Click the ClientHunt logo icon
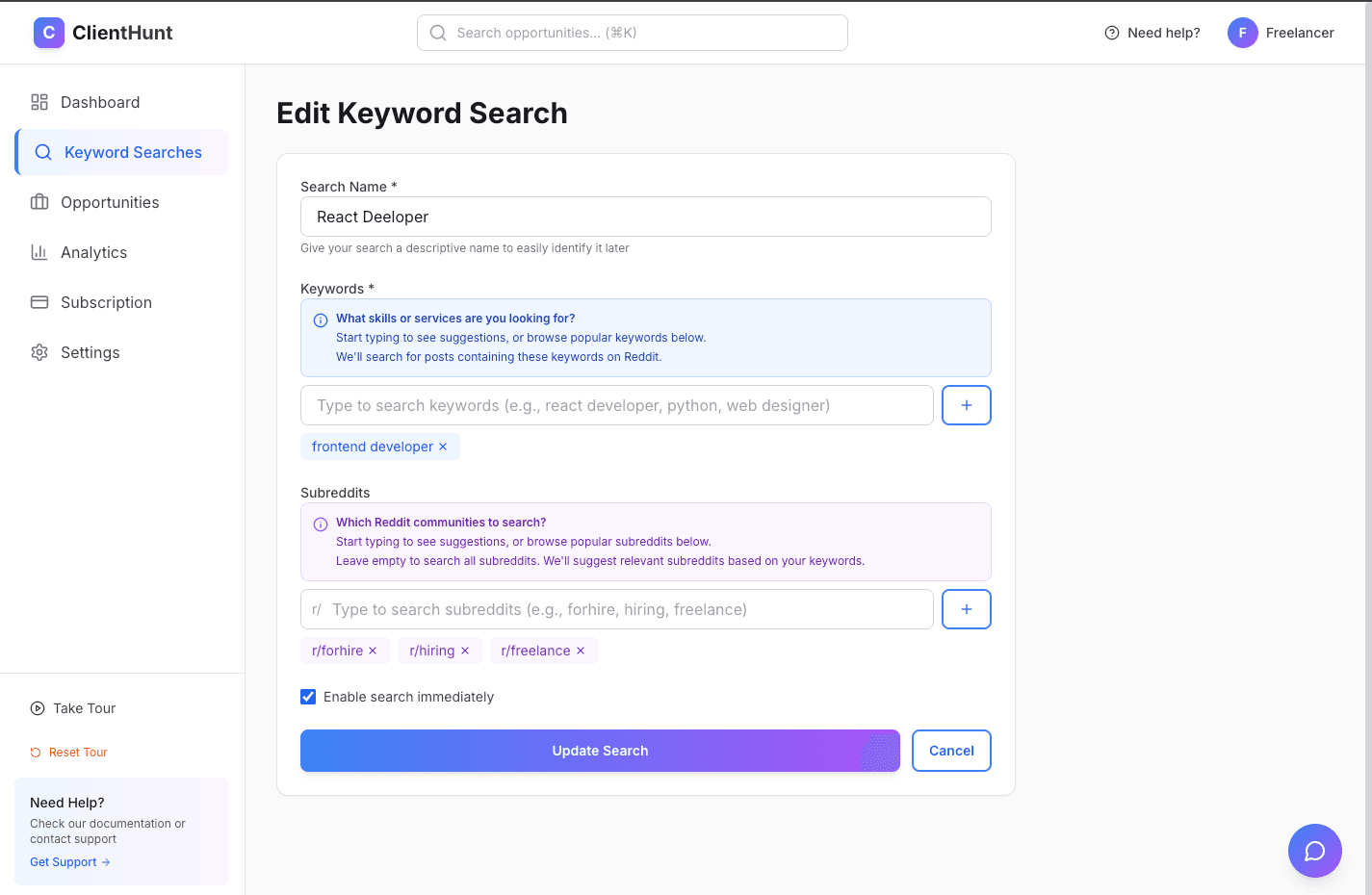 pyautogui.click(x=48, y=32)
